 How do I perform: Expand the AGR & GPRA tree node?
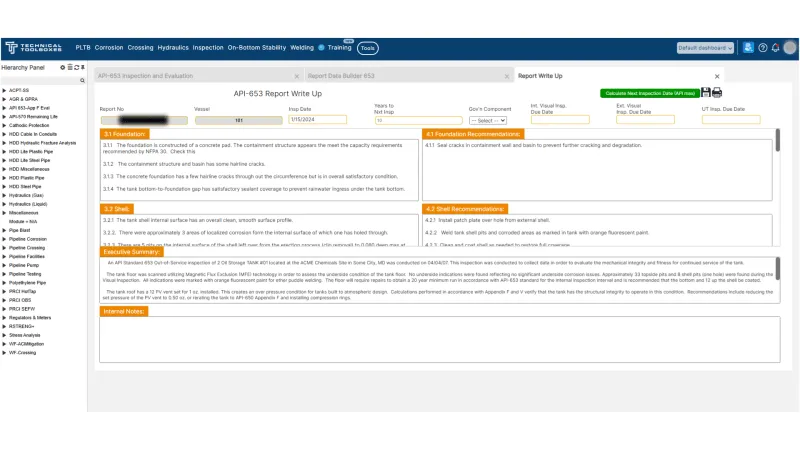coord(4,99)
